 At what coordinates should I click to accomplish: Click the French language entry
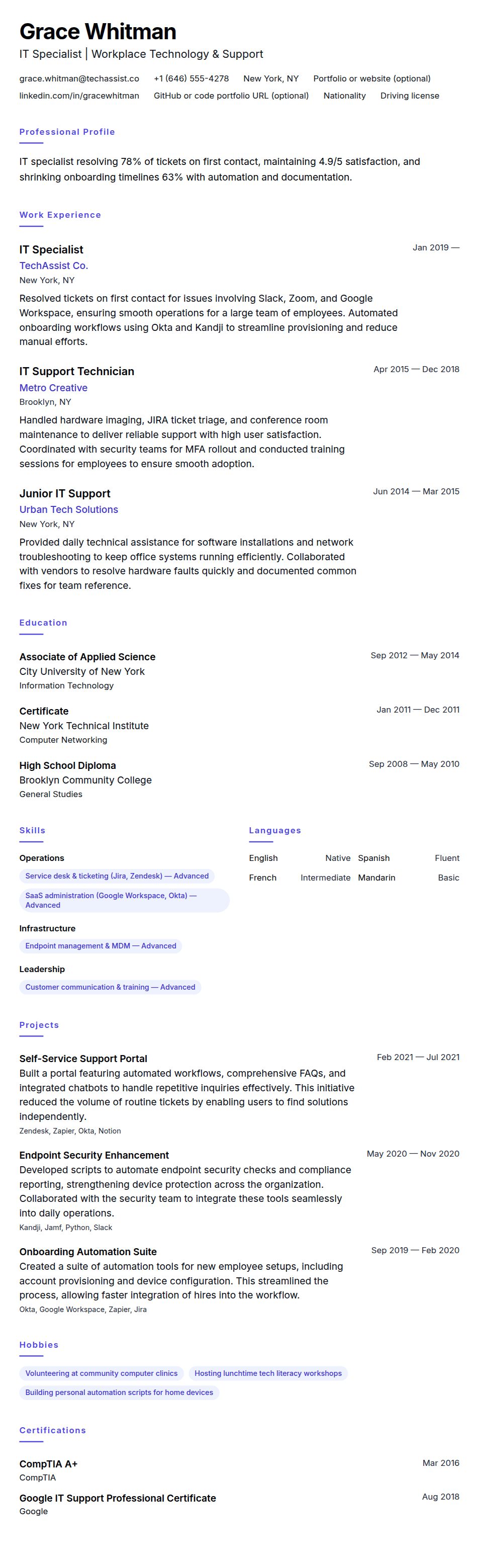click(x=300, y=878)
